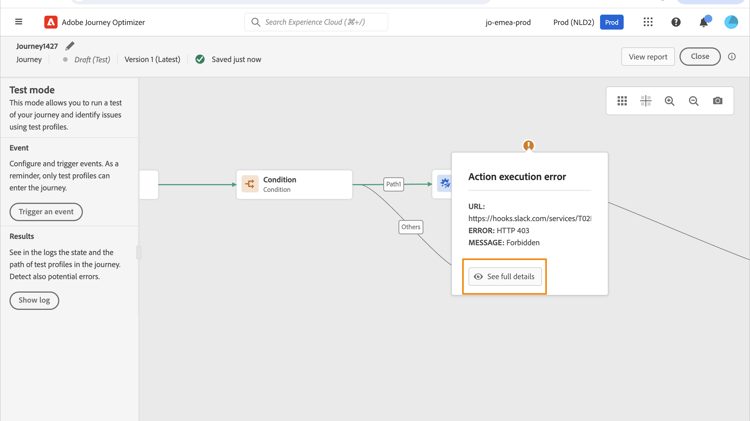Click the Trigger an event button
The image size is (750, 421).
(x=46, y=212)
